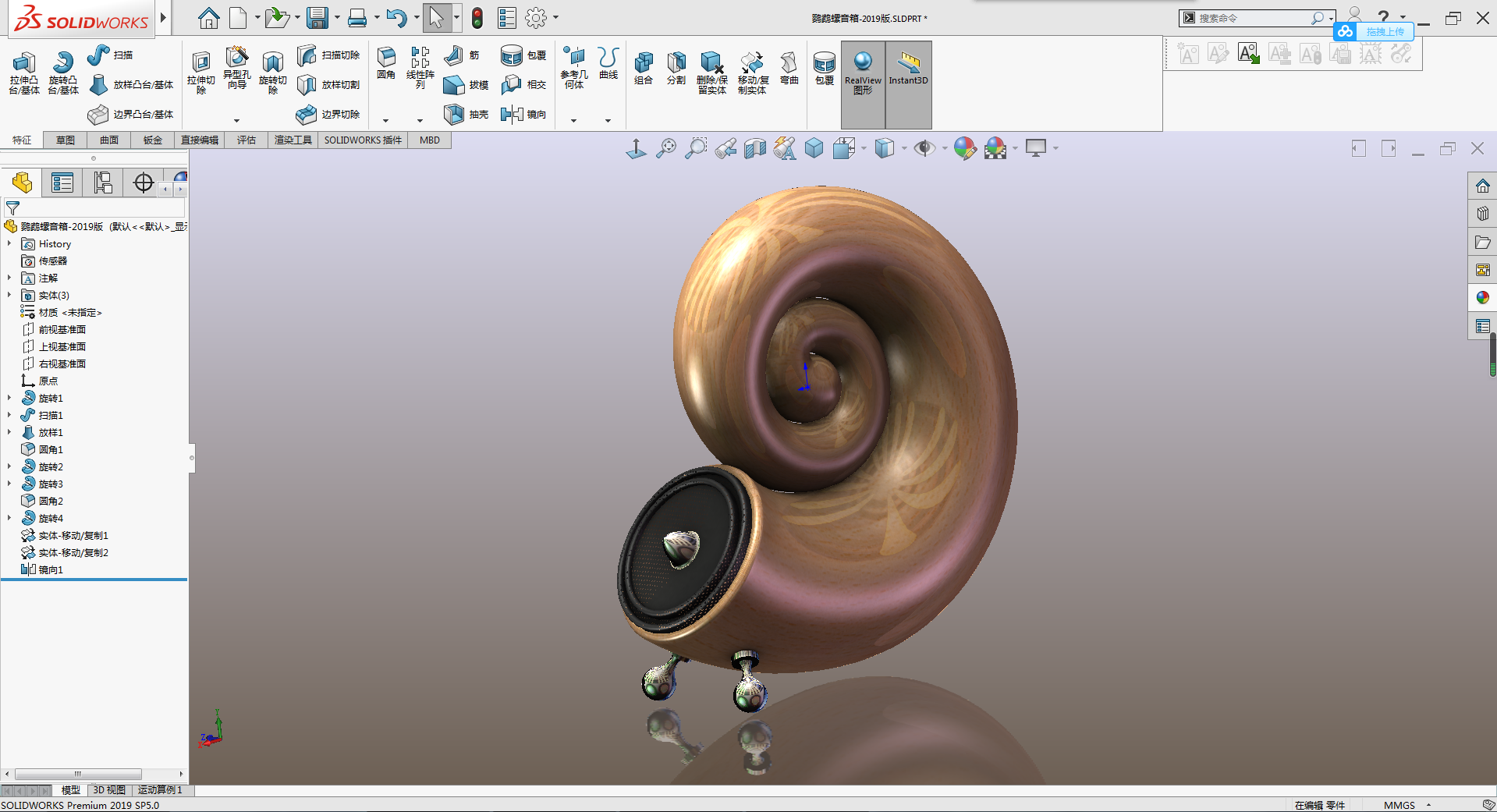Image resolution: width=1497 pixels, height=812 pixels.
Task: Select the 镜向1 feature in tree
Action: click(51, 570)
